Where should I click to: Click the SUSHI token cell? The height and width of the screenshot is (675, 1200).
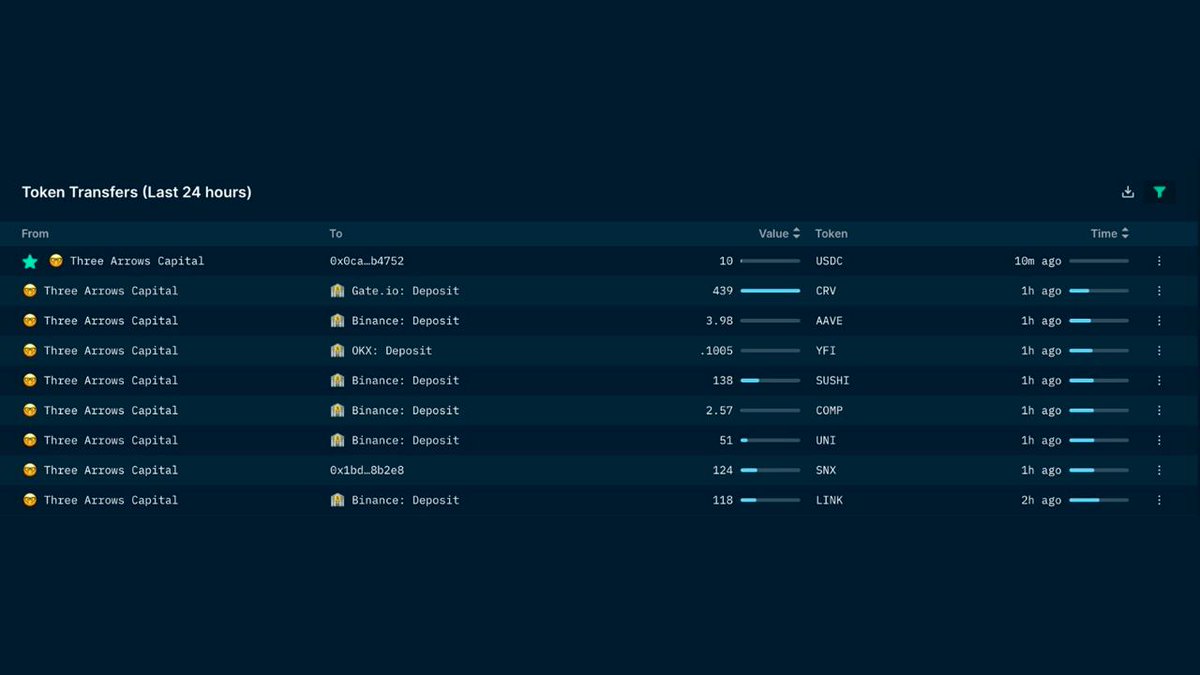pyautogui.click(x=833, y=381)
